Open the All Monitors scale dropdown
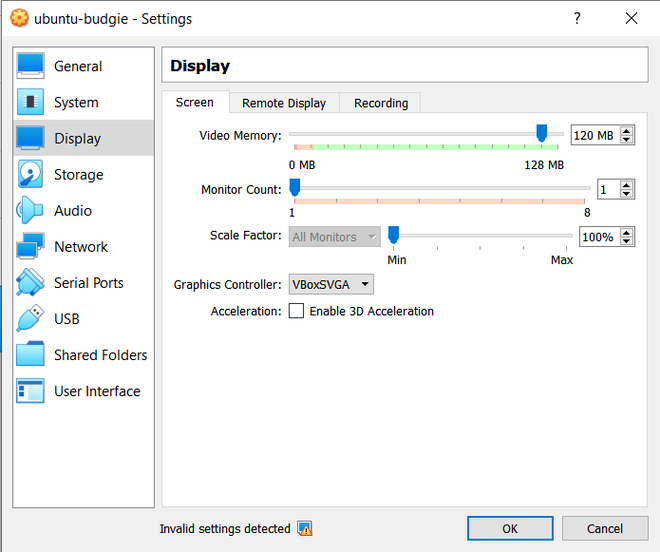 (335, 237)
